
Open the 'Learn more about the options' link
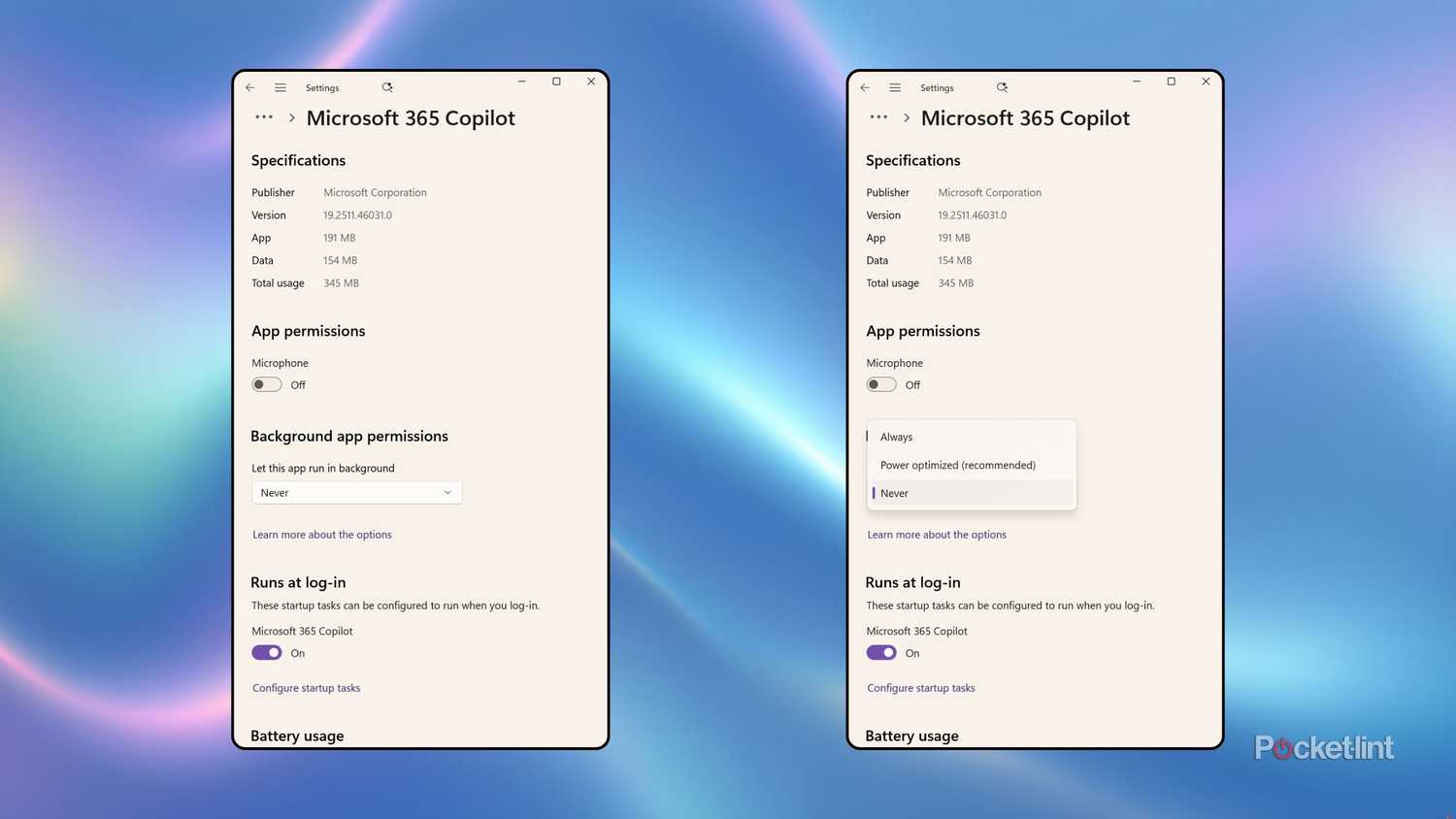coord(321,534)
